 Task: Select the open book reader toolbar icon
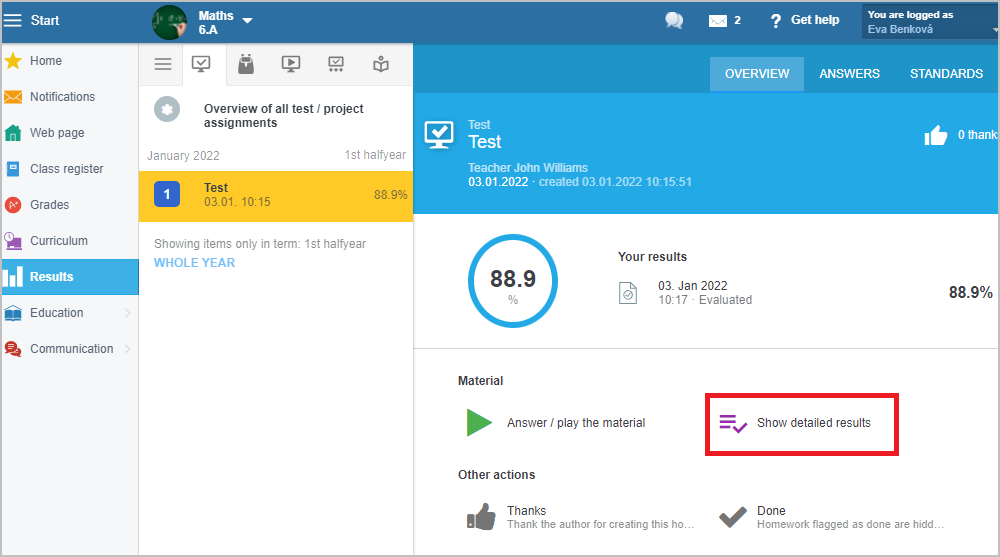tap(381, 64)
